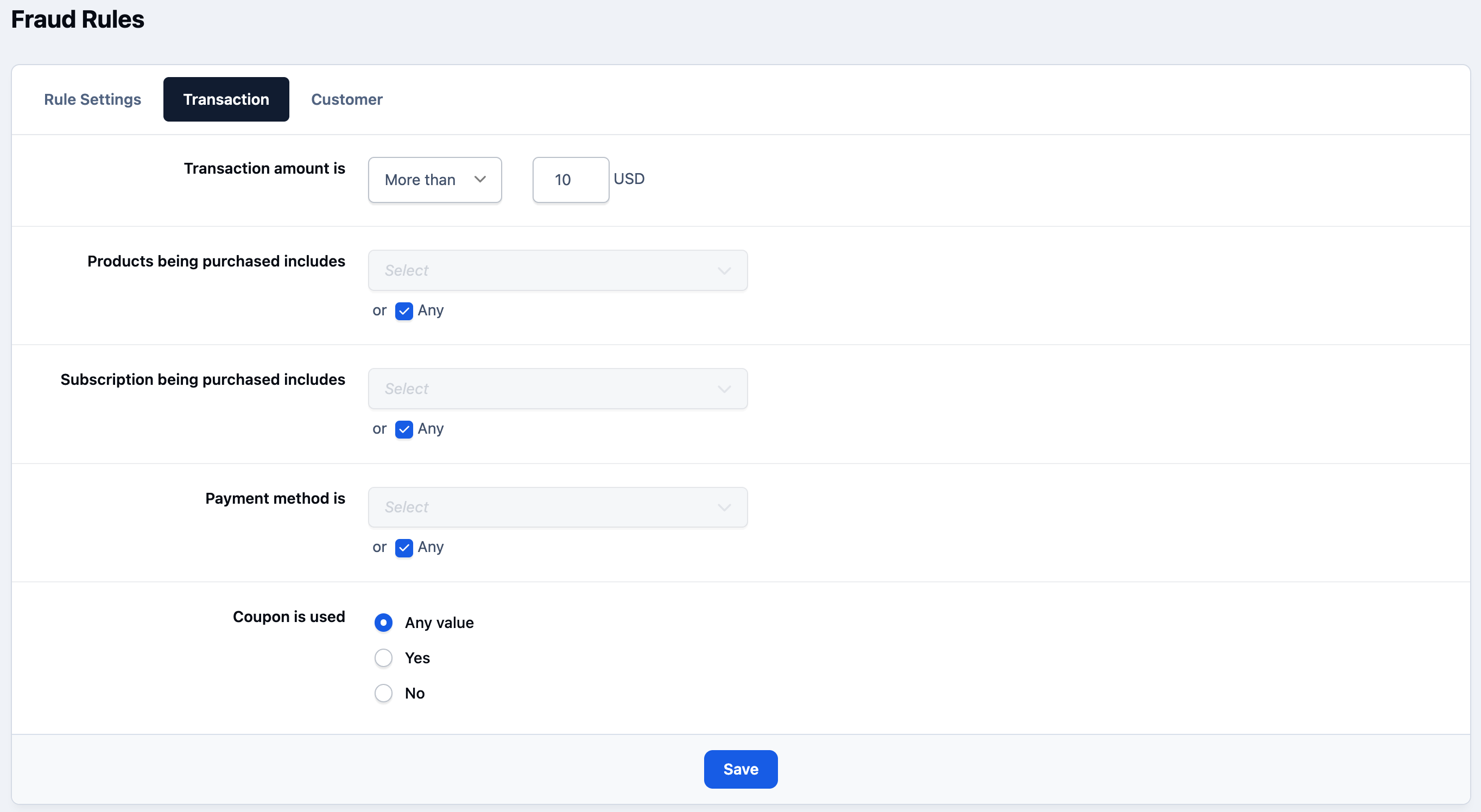Choose Yes for Coupon is used
The height and width of the screenshot is (812, 1481).
[383, 657]
